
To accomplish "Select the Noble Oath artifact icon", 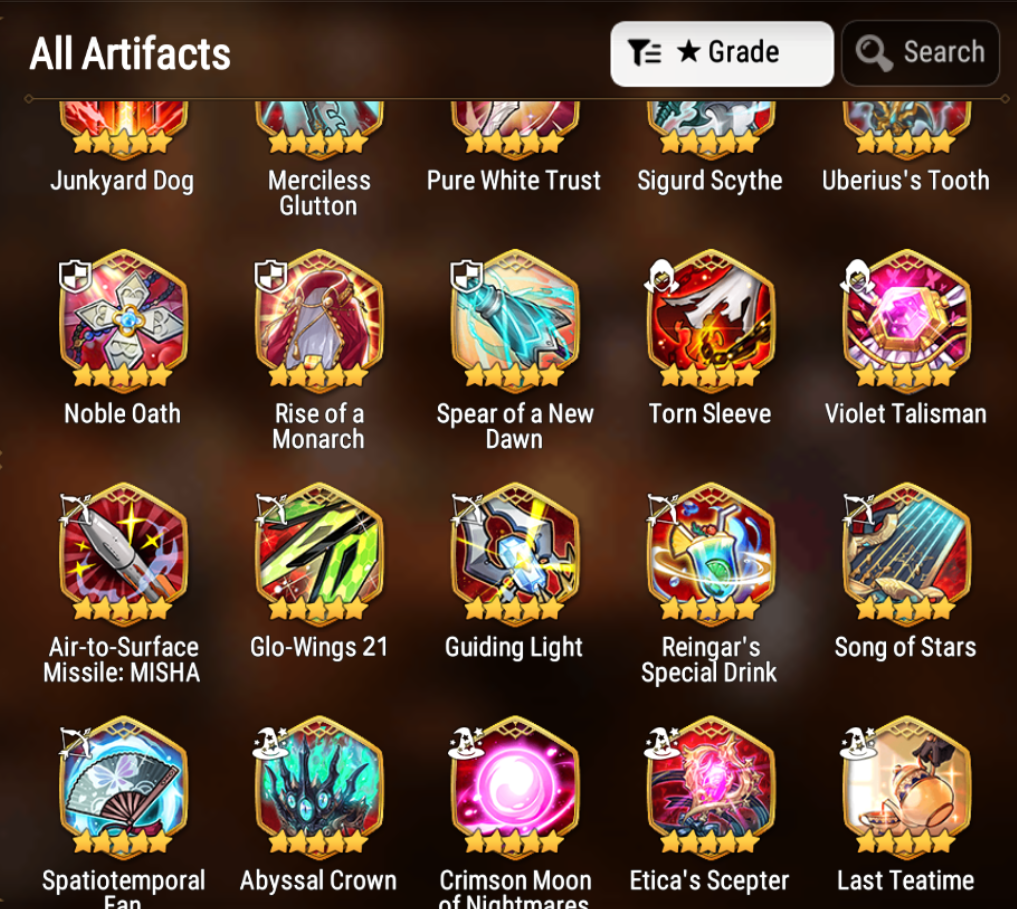I will click(123, 321).
